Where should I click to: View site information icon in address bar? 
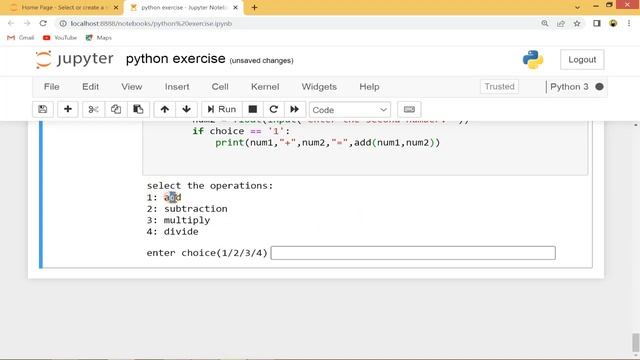pyautogui.click(x=63, y=24)
